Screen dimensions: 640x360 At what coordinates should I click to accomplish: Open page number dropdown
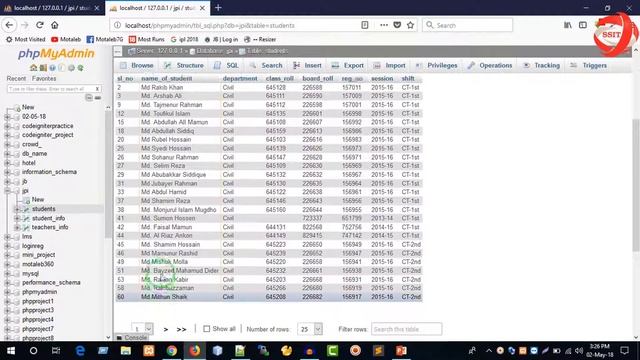142,329
